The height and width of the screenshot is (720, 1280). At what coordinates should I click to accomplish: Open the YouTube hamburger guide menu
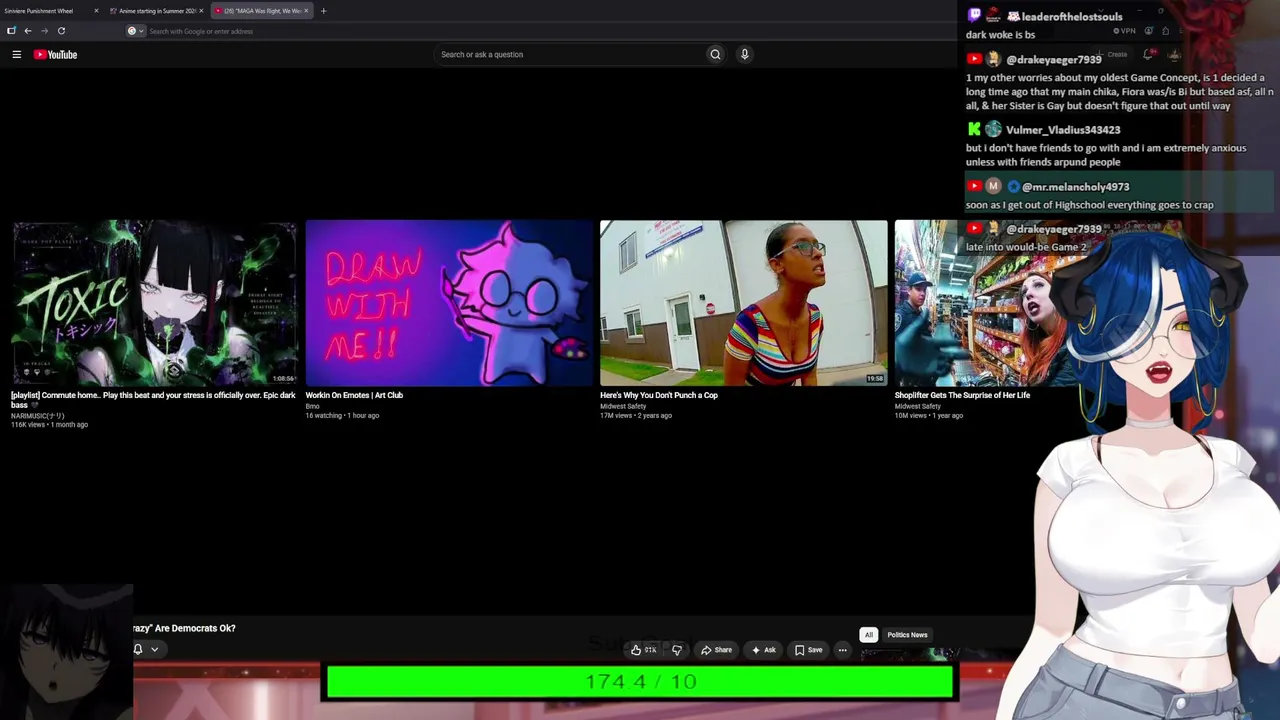click(17, 54)
